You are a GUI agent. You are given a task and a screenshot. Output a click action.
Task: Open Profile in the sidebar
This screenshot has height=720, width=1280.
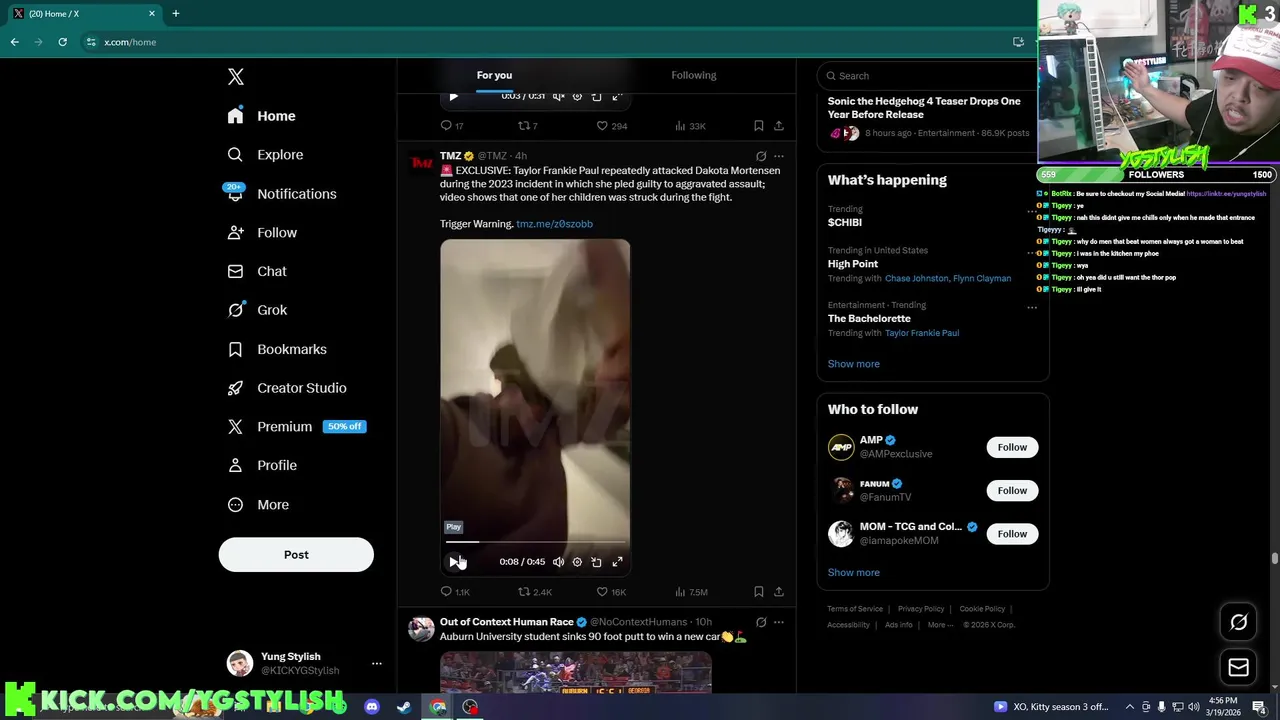[x=262, y=465]
